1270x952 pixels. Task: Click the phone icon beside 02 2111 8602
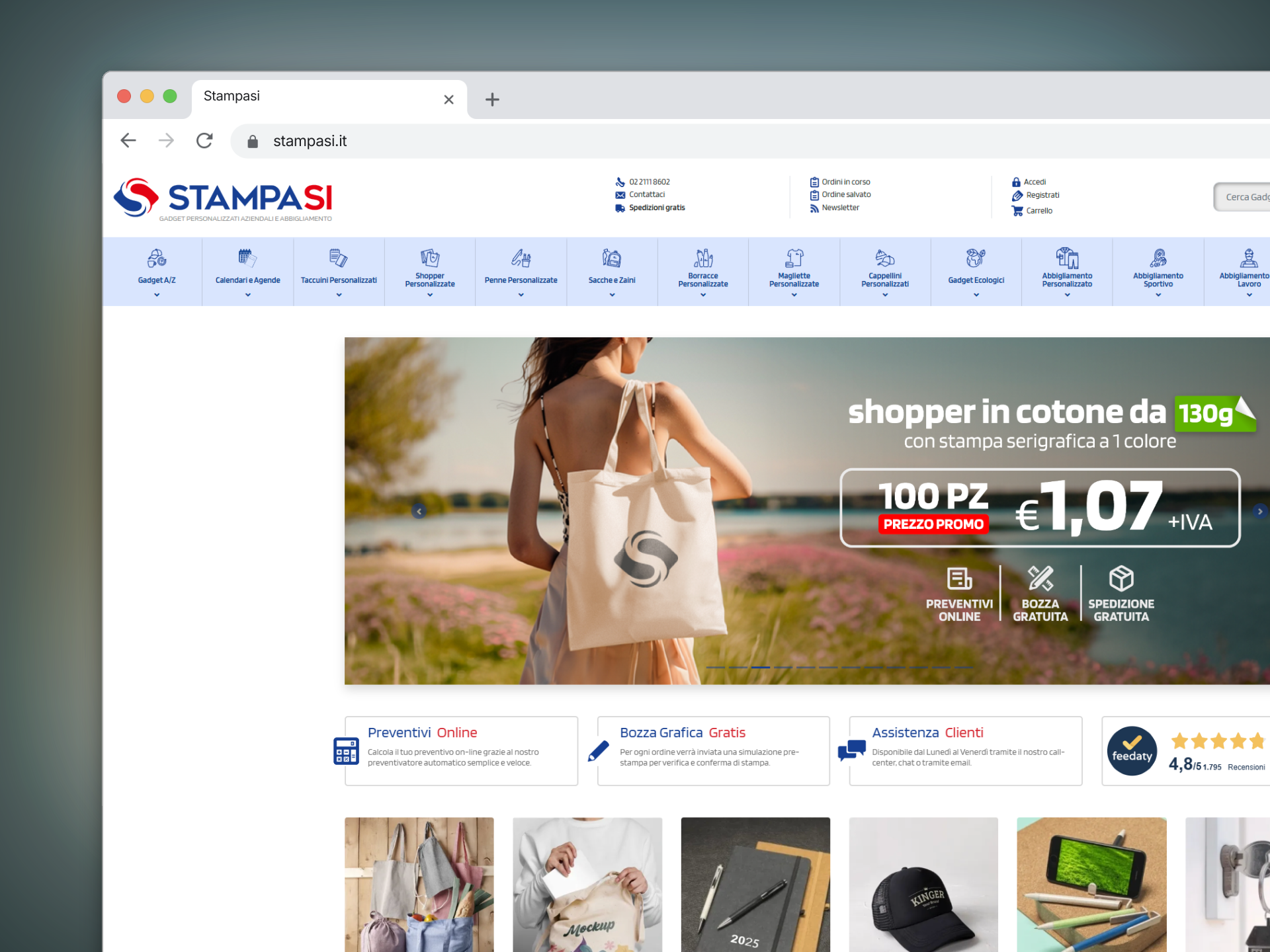[620, 182]
